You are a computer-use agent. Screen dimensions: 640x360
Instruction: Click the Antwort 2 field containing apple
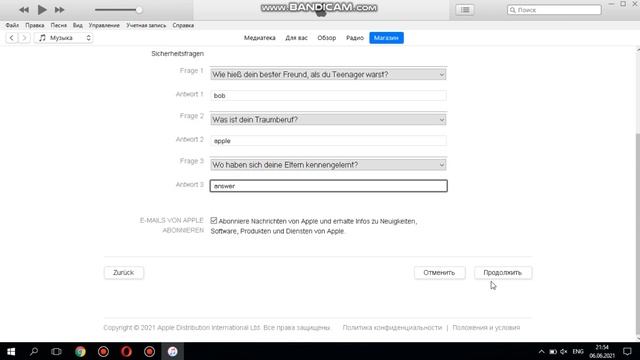tap(329, 141)
